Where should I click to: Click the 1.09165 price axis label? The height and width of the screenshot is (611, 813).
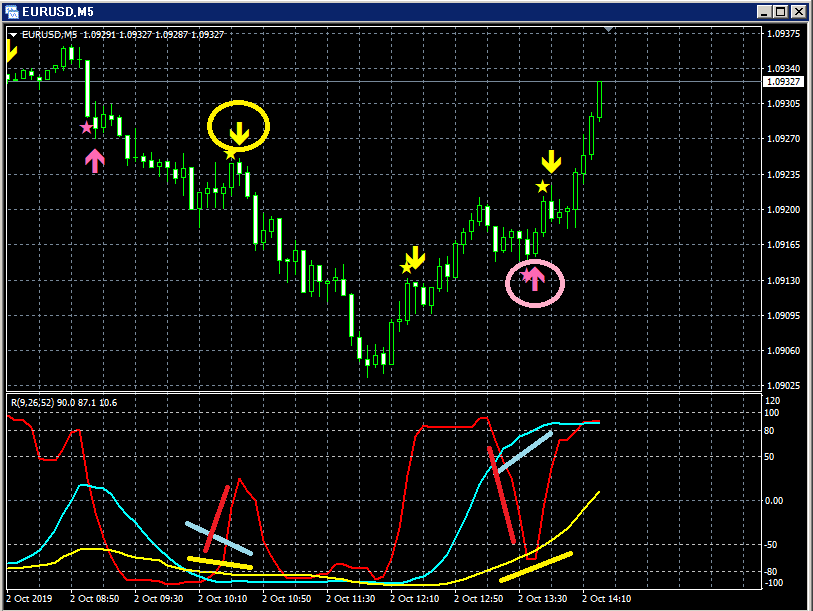point(783,244)
